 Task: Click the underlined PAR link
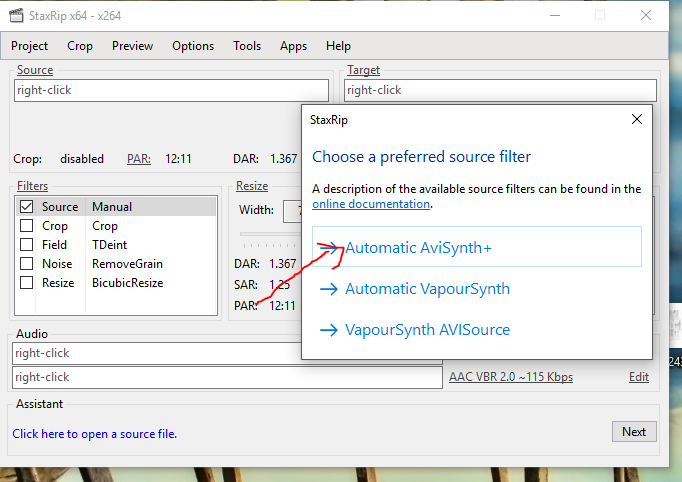[x=139, y=159]
